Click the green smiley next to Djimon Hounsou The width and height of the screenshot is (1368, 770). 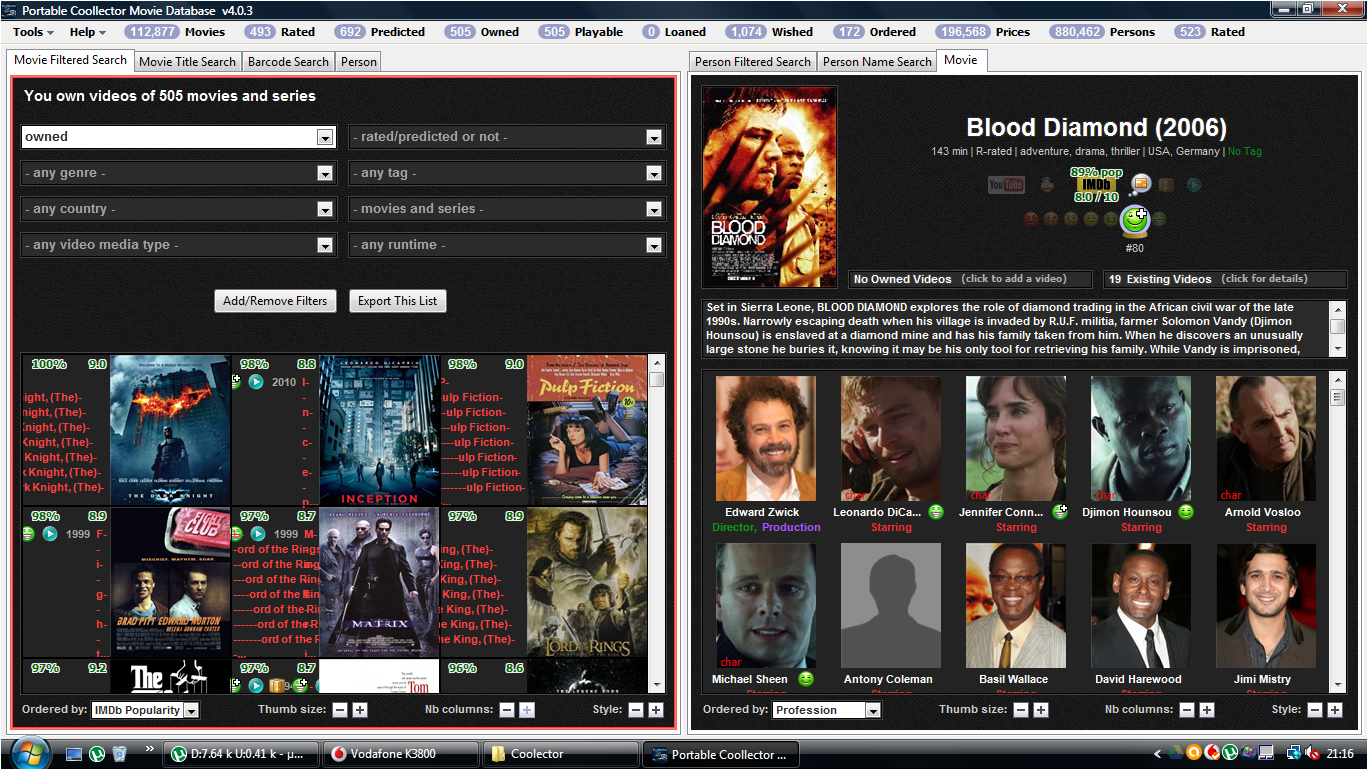click(x=1186, y=512)
